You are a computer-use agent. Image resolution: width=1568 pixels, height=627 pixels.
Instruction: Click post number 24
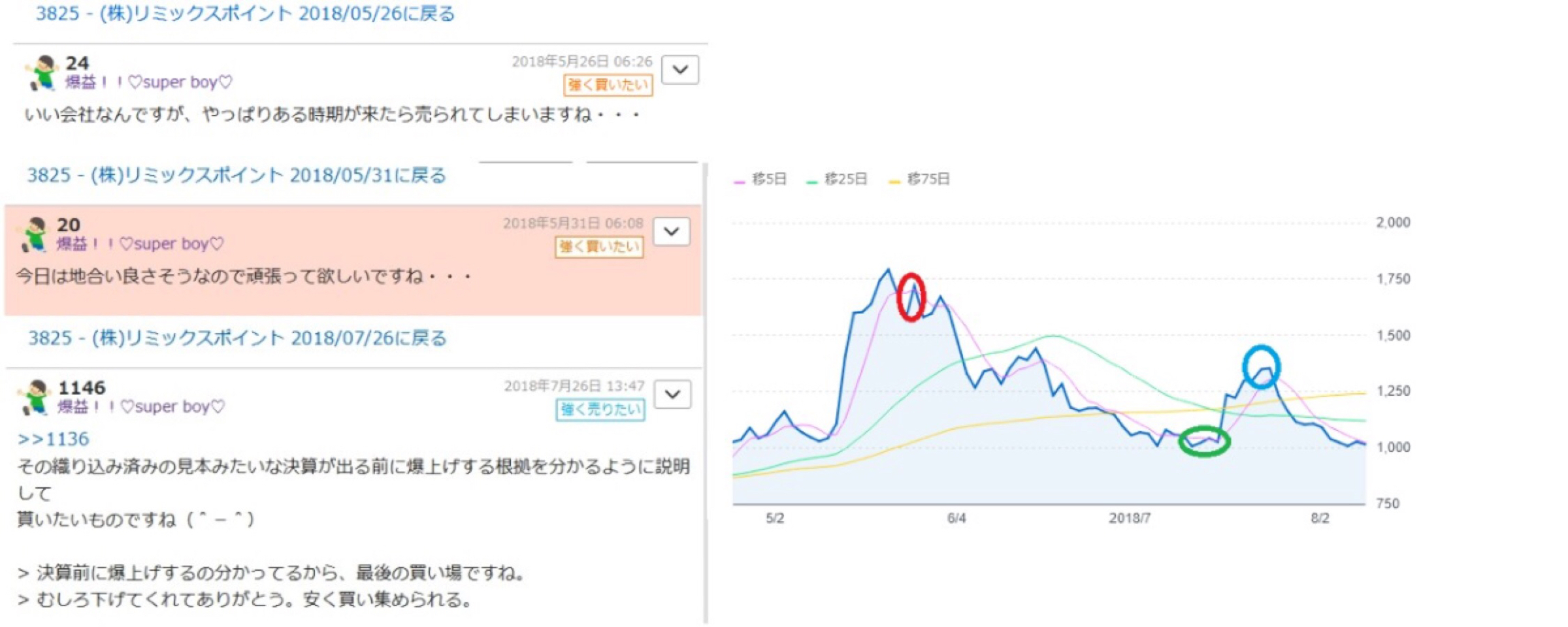tap(77, 63)
